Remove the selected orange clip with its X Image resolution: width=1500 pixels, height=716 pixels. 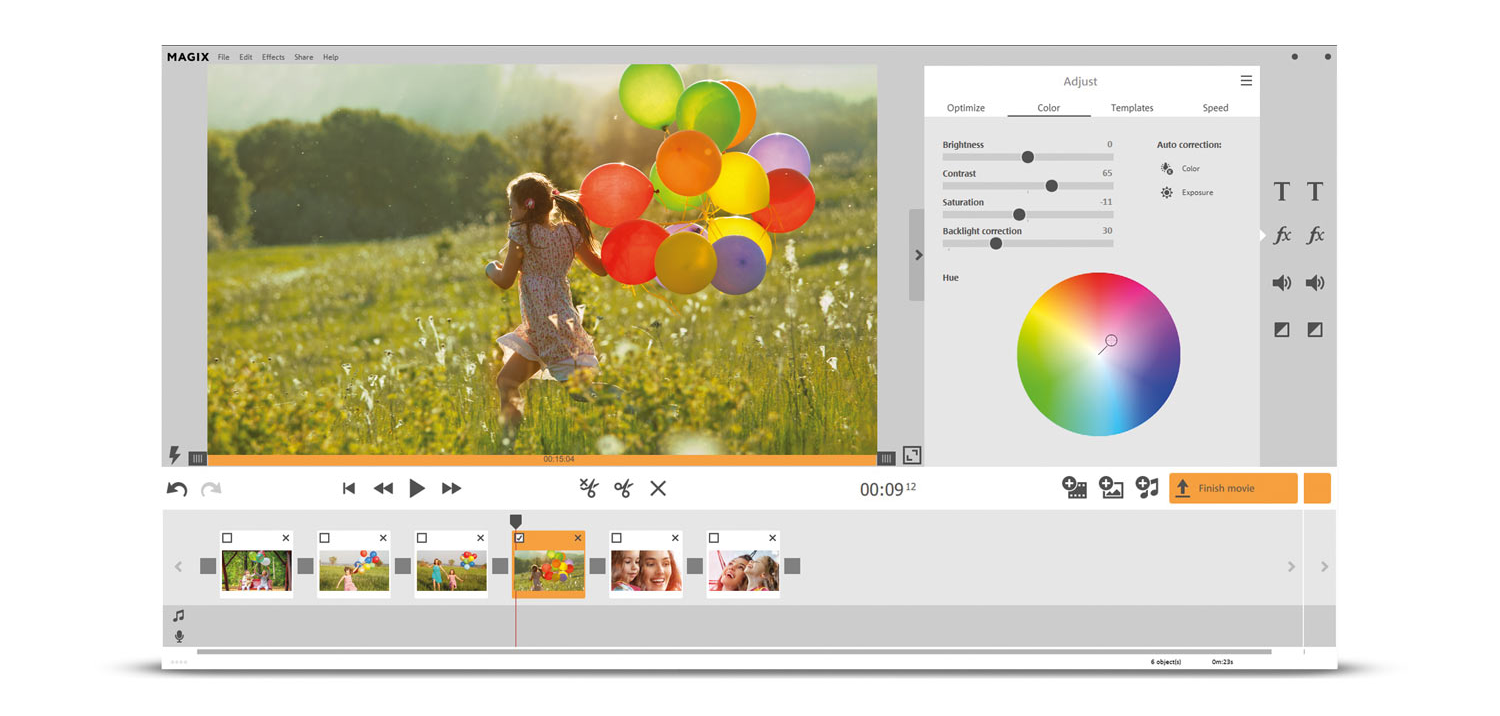(578, 538)
